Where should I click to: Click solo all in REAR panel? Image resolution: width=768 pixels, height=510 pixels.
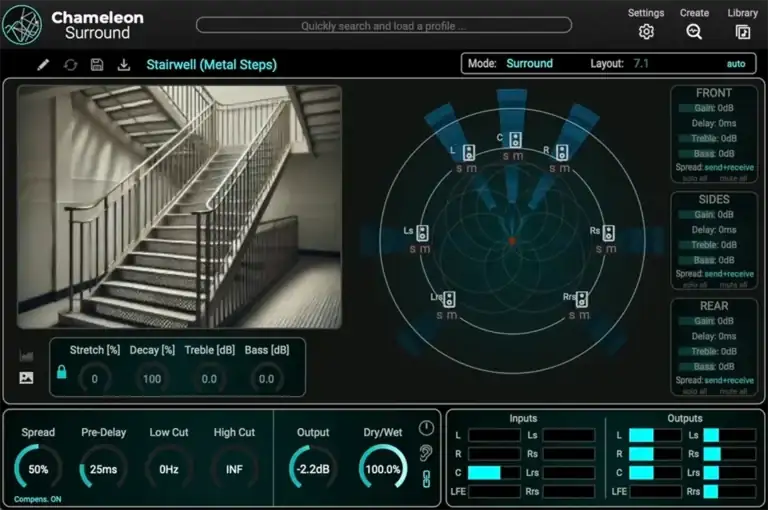pos(695,391)
